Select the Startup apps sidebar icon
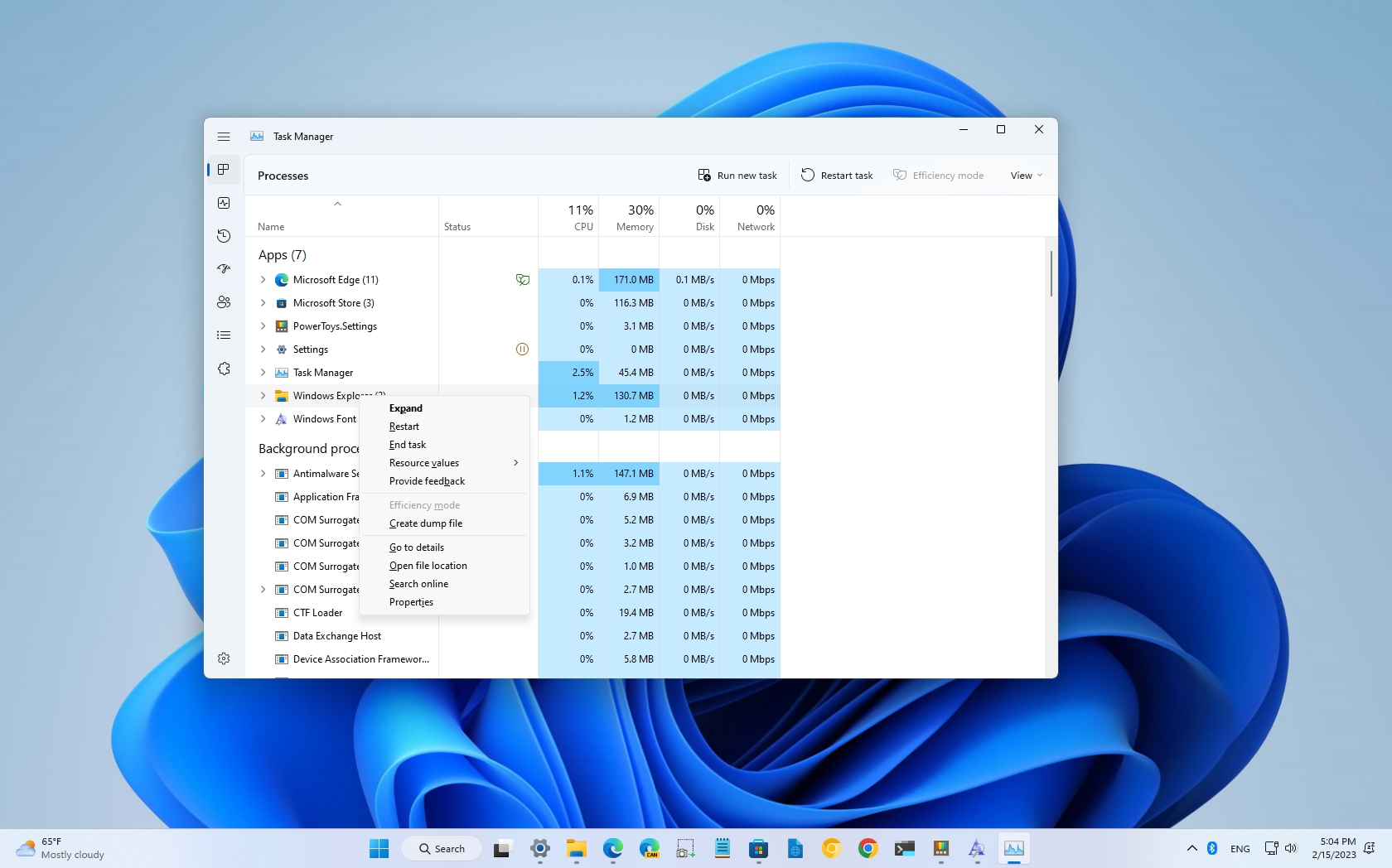1392x868 pixels. 224,268
